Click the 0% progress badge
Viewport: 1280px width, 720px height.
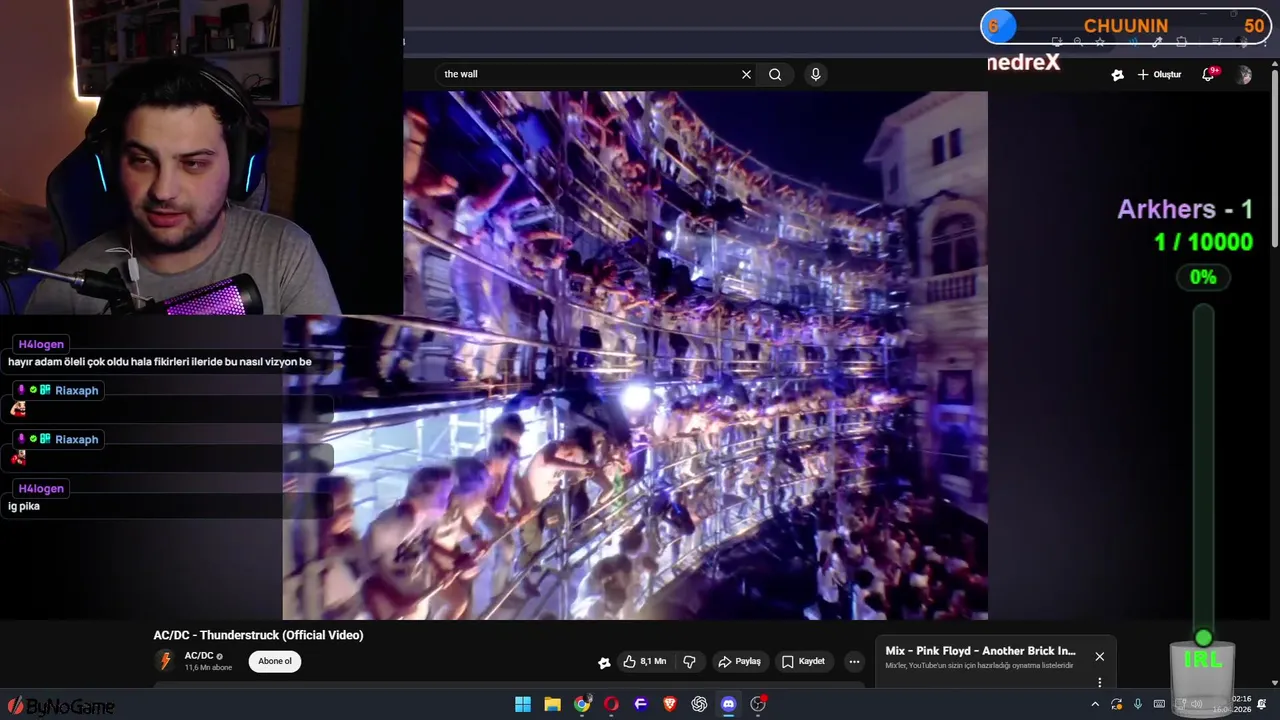pos(1203,277)
